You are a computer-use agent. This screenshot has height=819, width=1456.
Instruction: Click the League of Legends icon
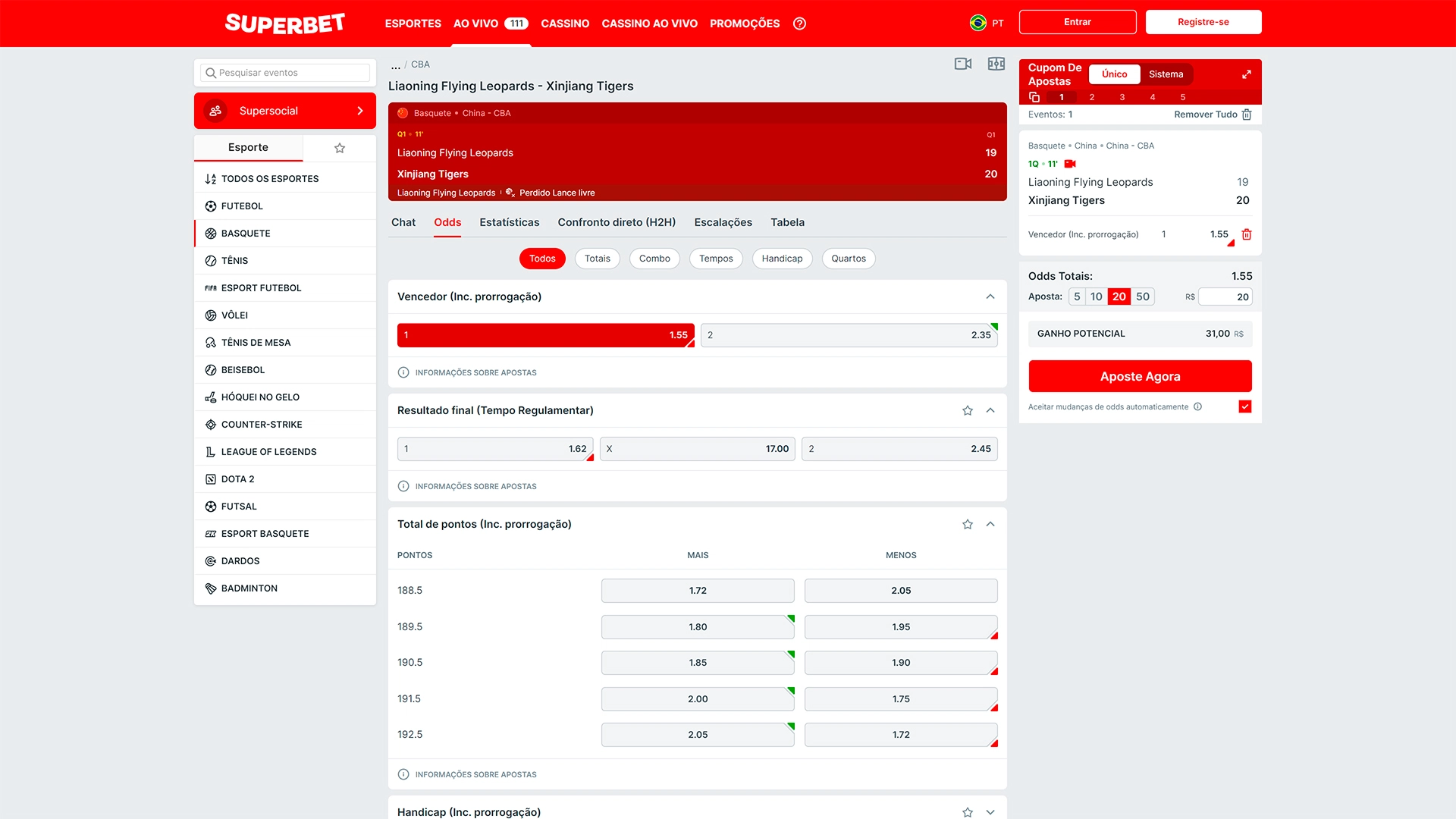211,452
